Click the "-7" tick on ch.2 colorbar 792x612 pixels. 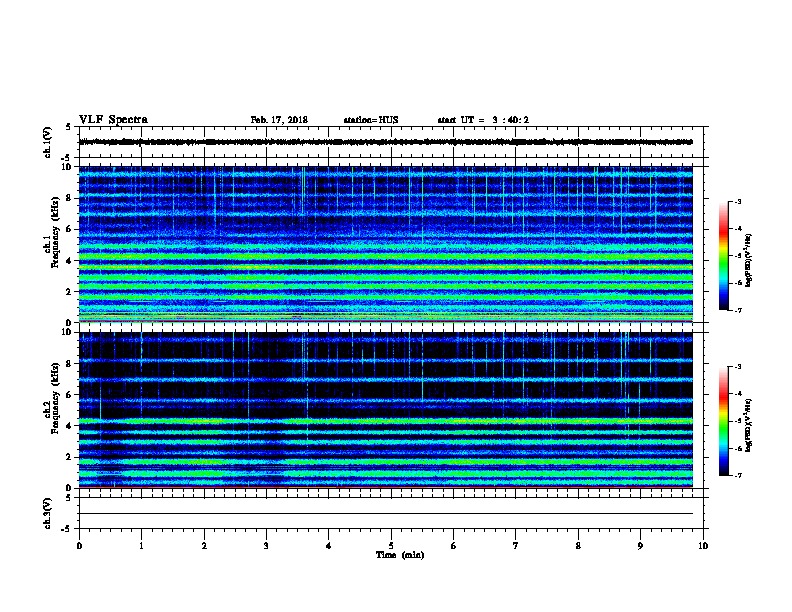point(738,476)
